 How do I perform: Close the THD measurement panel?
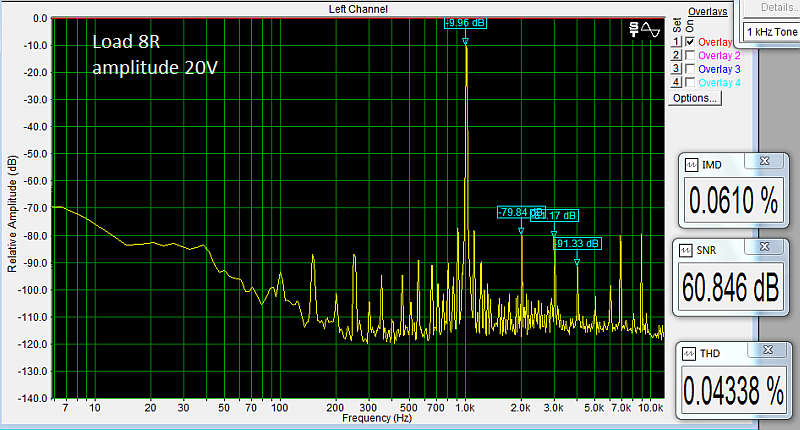[767, 350]
